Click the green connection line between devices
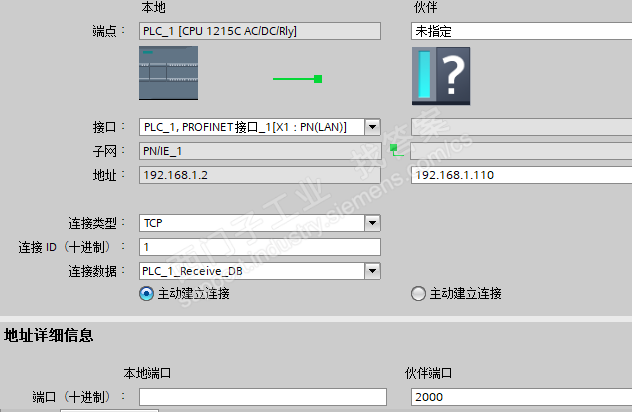This screenshot has height=412, width=632. click(297, 79)
